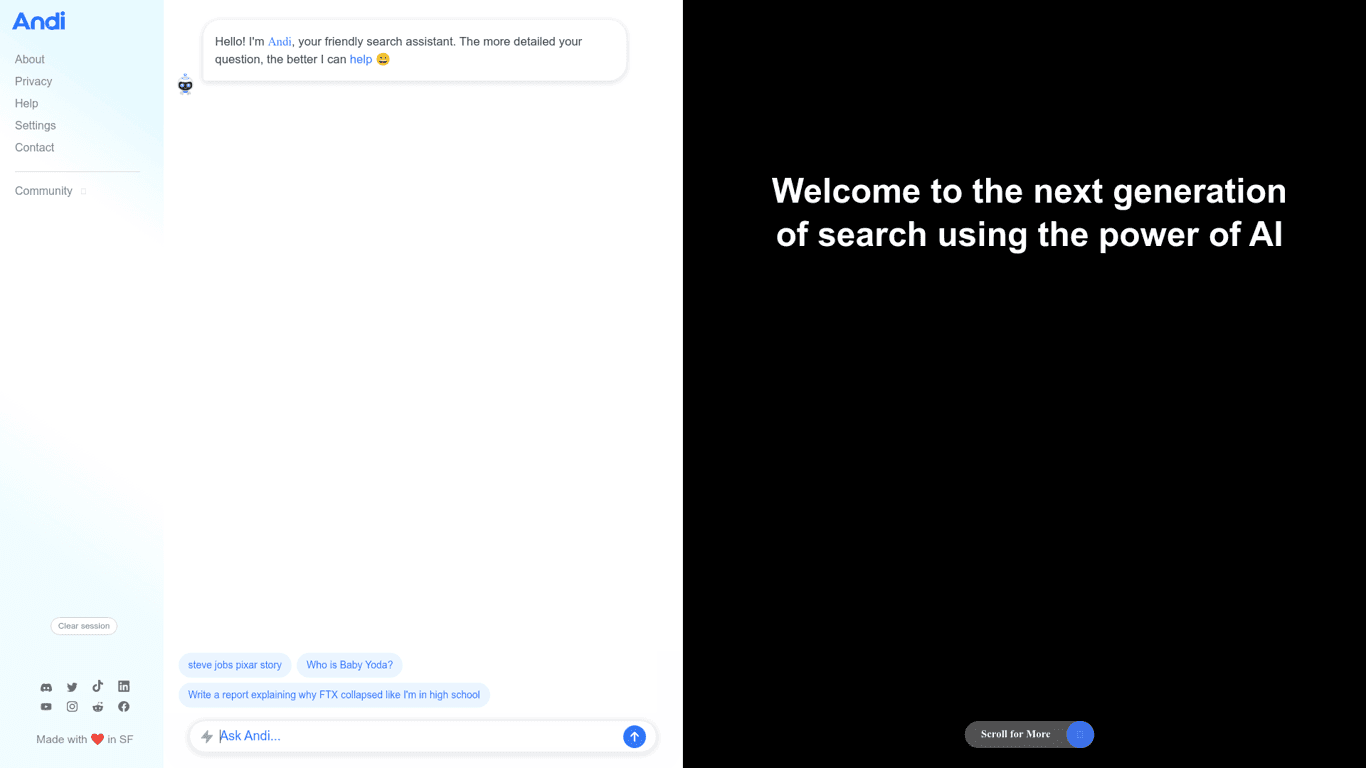Viewport: 1366px width, 768px height.
Task: Open the Reddit community icon
Action: coord(98,707)
